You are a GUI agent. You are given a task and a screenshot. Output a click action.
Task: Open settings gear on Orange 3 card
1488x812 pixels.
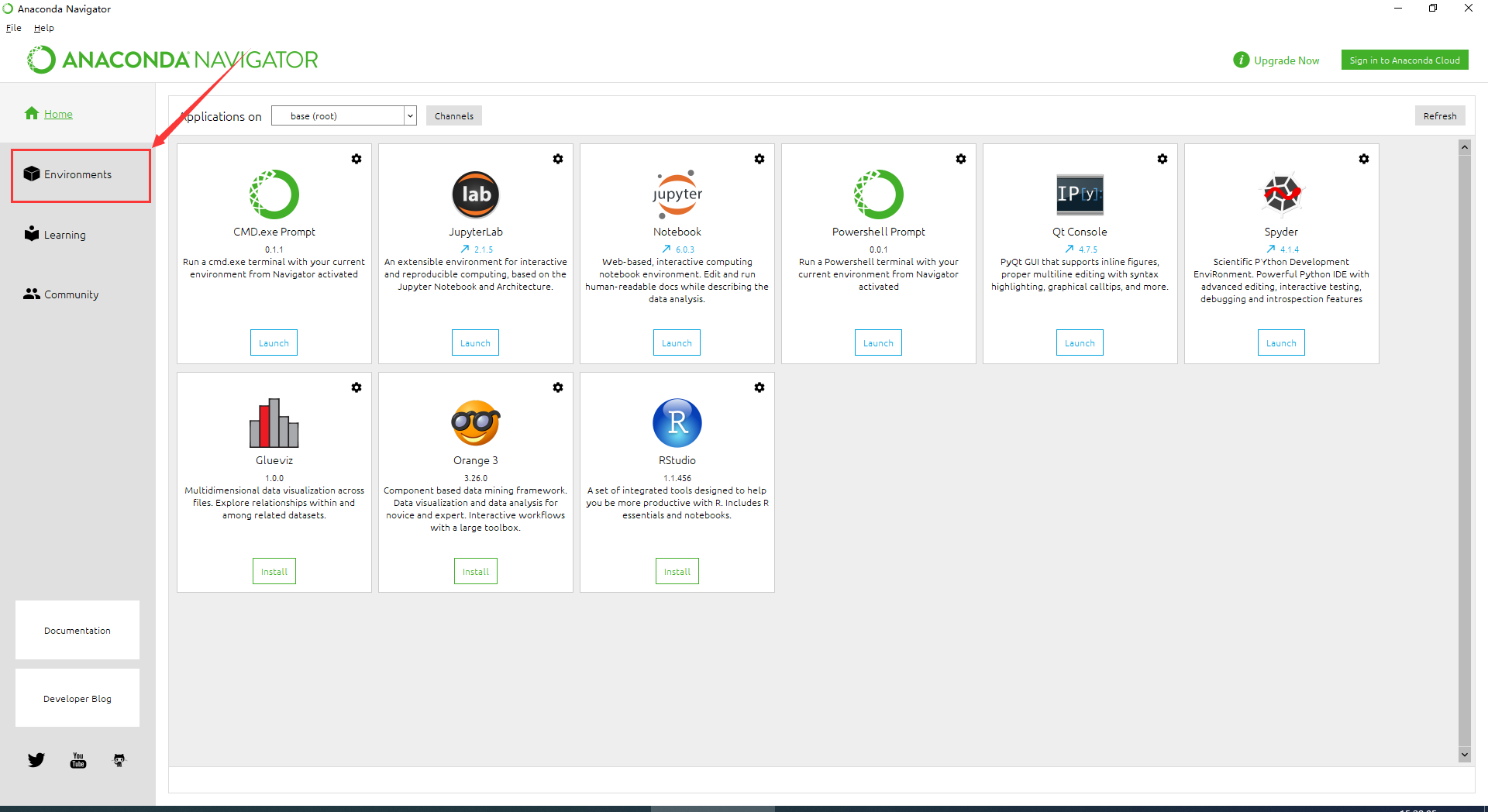(x=558, y=387)
